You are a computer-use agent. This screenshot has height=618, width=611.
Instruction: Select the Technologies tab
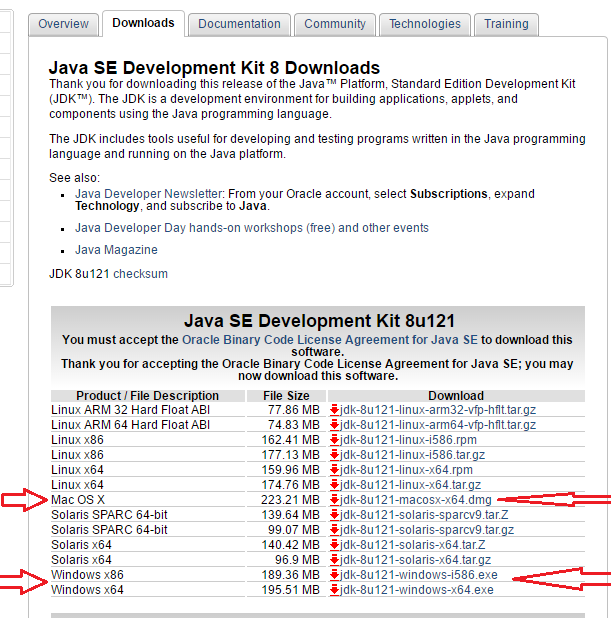[x=425, y=24]
